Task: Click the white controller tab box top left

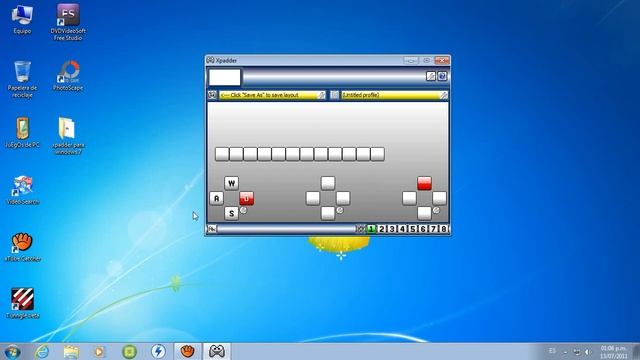Action: click(x=224, y=77)
